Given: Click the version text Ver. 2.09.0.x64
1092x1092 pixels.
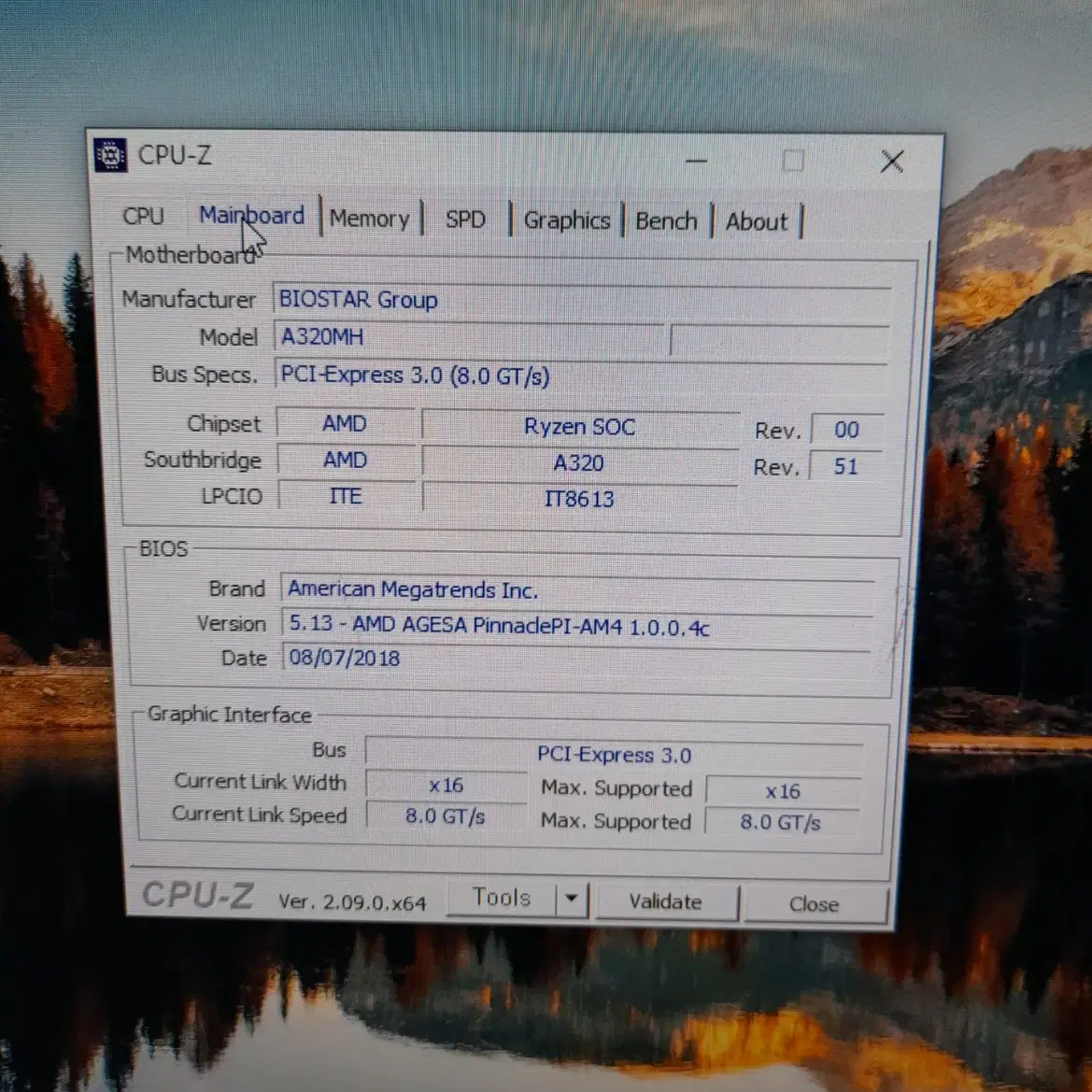Looking at the screenshot, I should pyautogui.click(x=352, y=901).
